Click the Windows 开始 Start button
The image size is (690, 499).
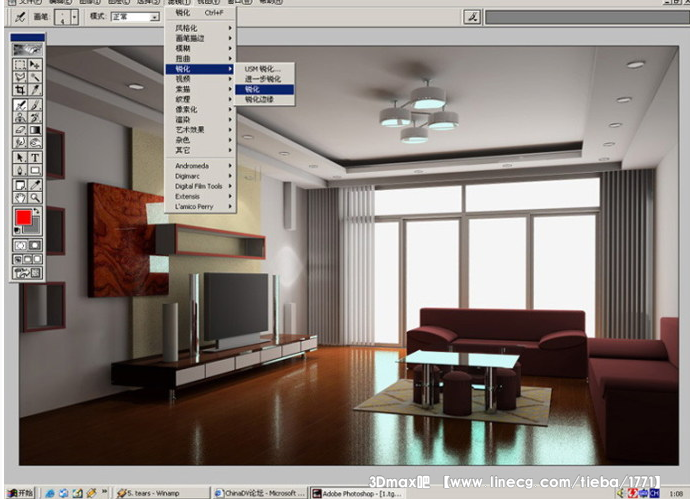click(x=20, y=493)
